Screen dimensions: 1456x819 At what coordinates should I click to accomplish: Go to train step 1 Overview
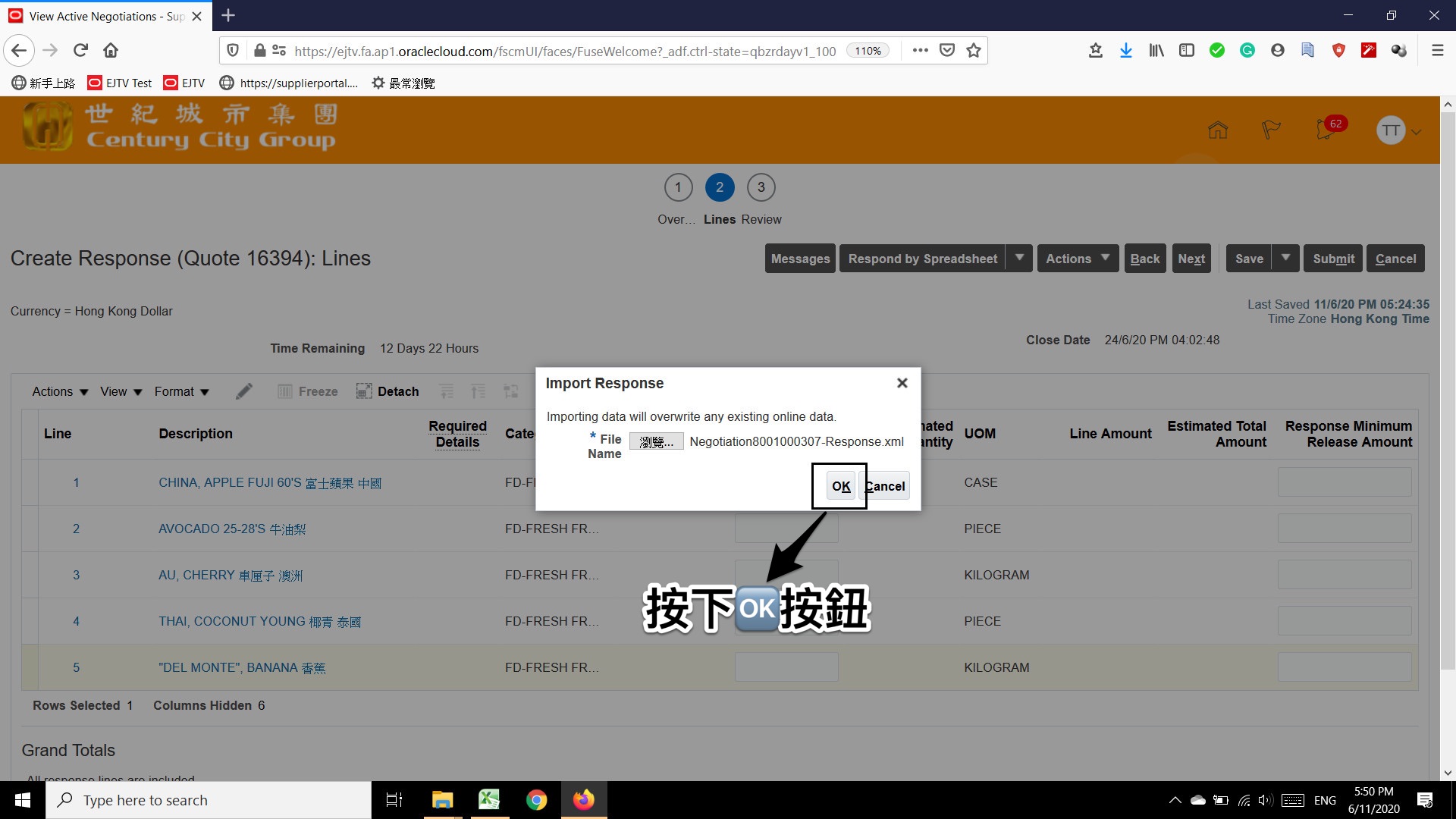[x=678, y=187]
